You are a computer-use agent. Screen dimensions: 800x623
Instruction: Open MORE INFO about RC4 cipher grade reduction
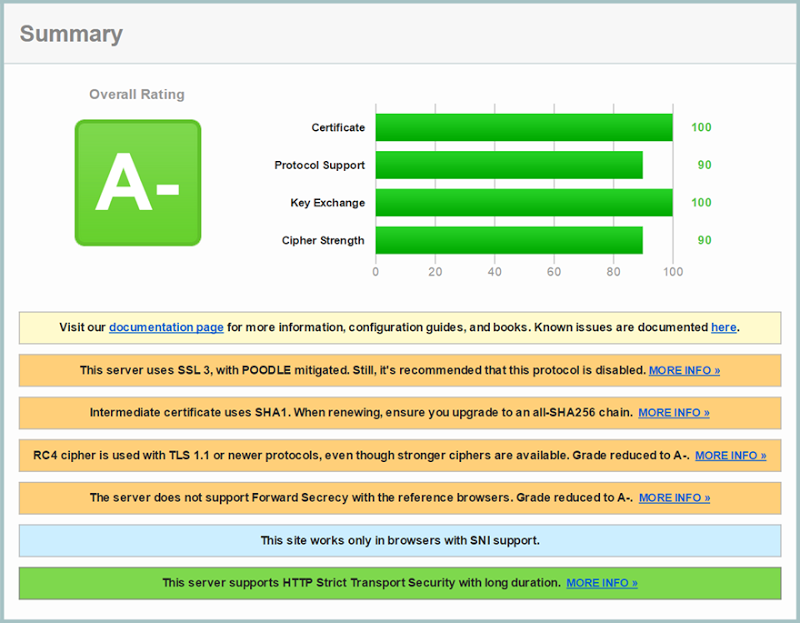730,455
